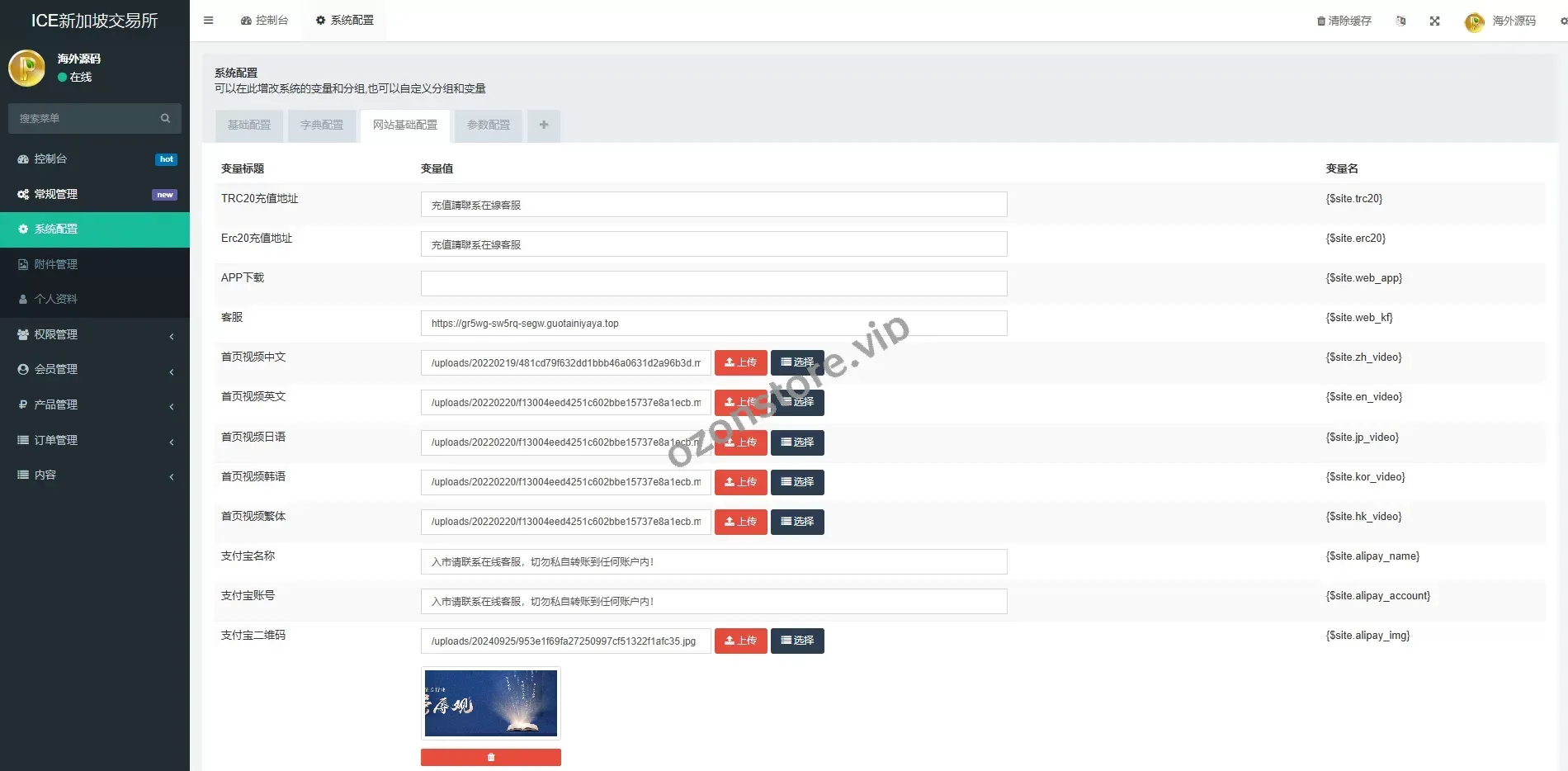Expand the 权限管理 sidebar menu
The height and width of the screenshot is (771, 1568).
[x=95, y=335]
